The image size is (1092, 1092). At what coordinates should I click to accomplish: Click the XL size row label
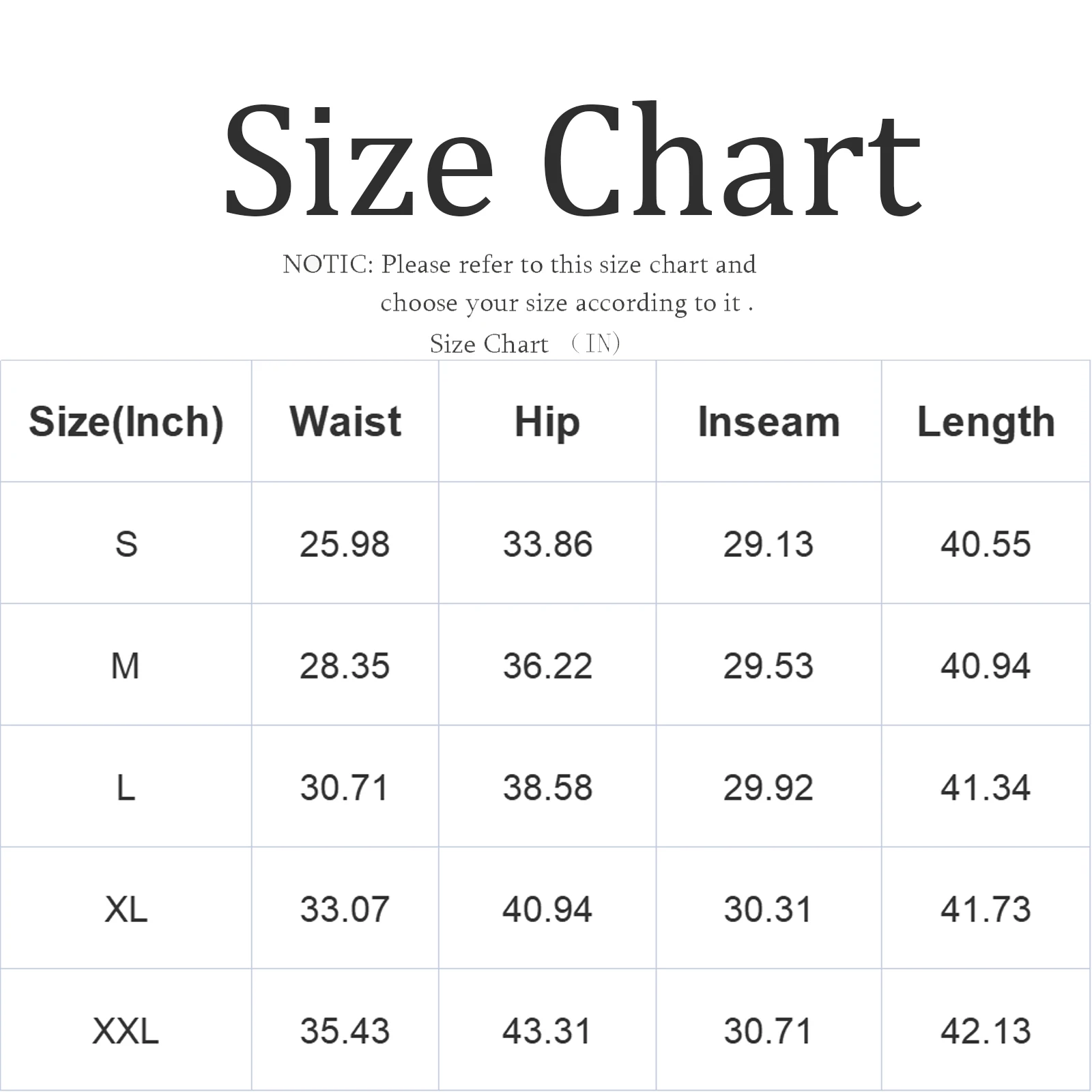point(126,909)
